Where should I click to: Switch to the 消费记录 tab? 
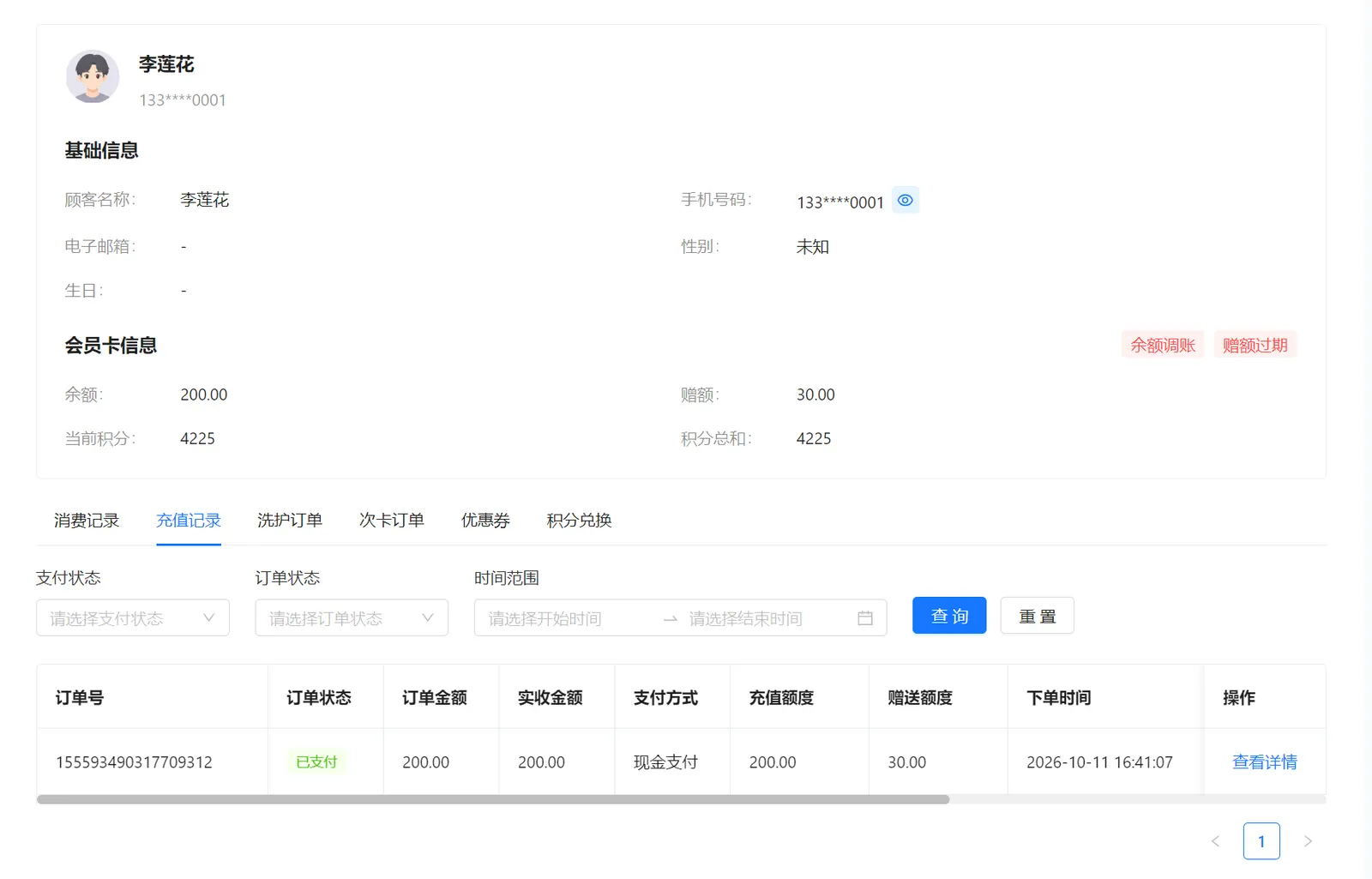(x=87, y=521)
